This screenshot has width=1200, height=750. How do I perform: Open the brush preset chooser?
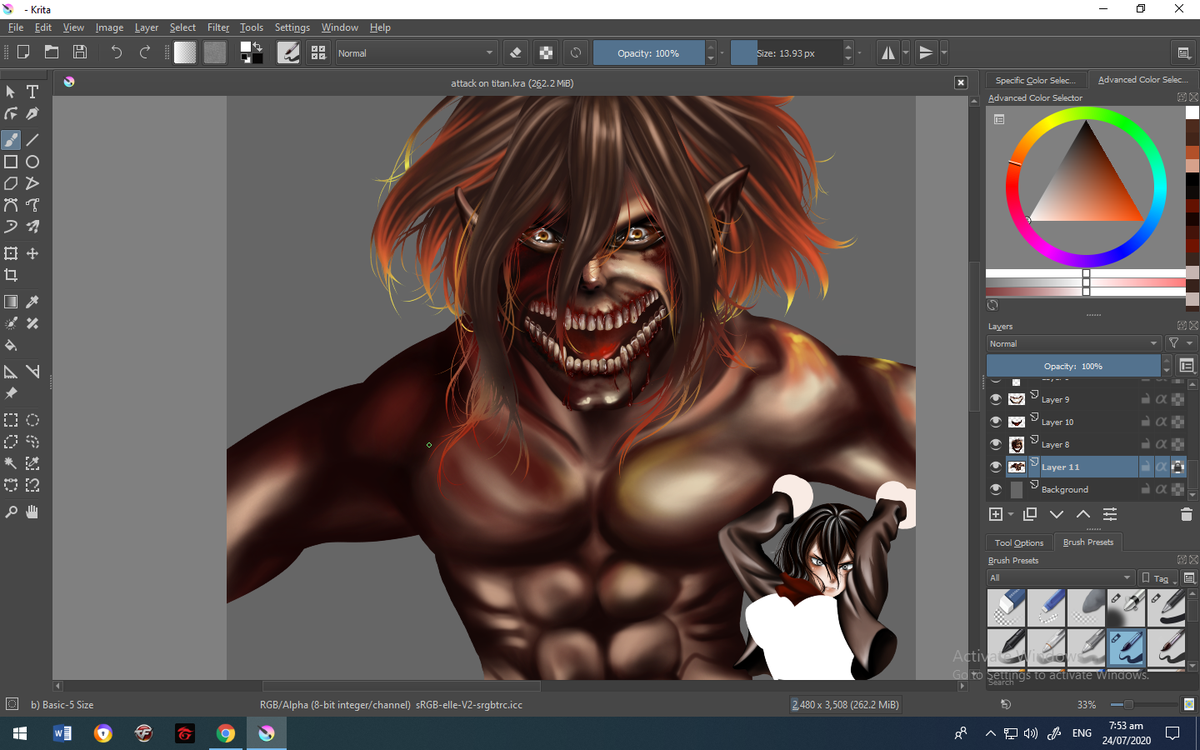[319, 52]
